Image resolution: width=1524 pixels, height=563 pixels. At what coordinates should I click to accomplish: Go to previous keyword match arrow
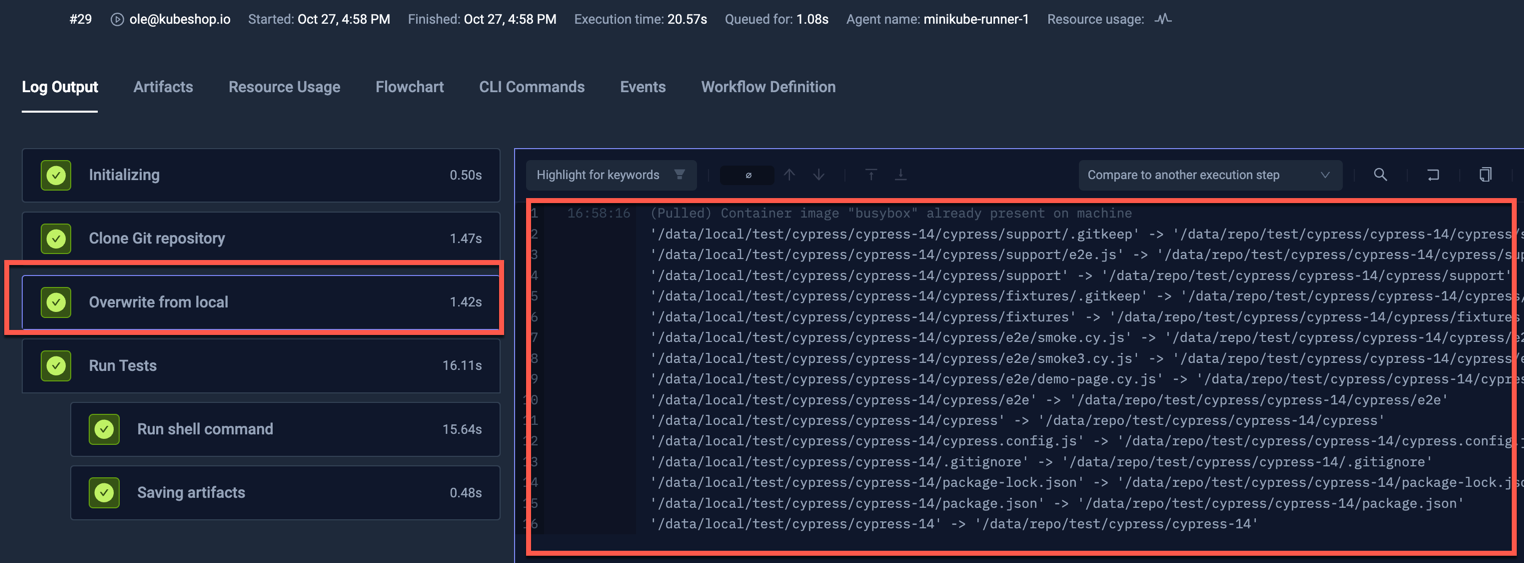(790, 175)
